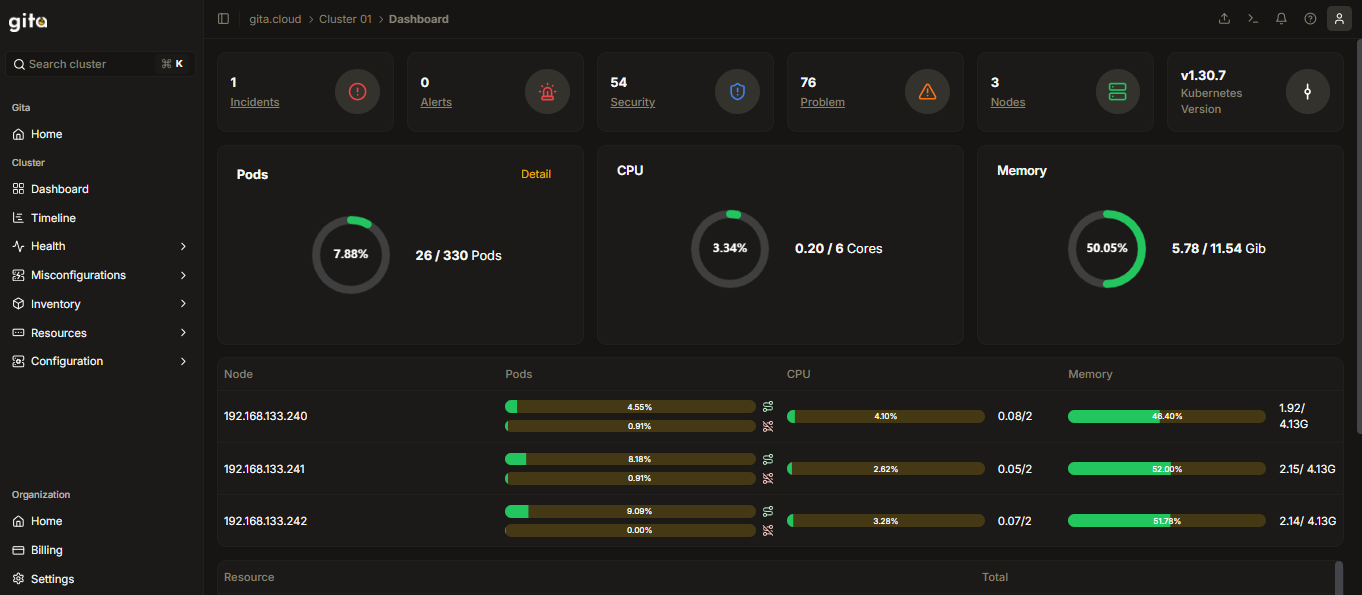Click memory usage bar for 192.168.133.240
Image resolution: width=1362 pixels, height=595 pixels.
click(1167, 416)
